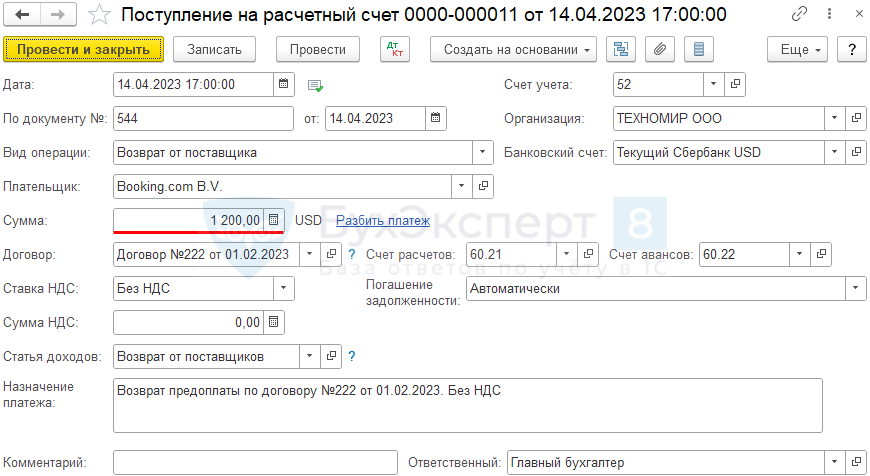This screenshot has width=870, height=476.
Task: Expand Счет авансов dropdown
Action: pos(800,254)
